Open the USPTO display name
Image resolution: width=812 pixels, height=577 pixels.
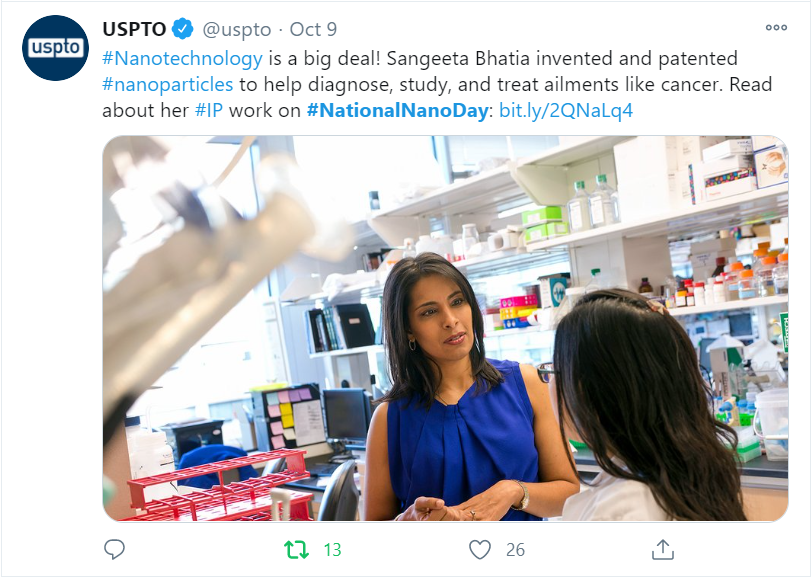click(134, 29)
